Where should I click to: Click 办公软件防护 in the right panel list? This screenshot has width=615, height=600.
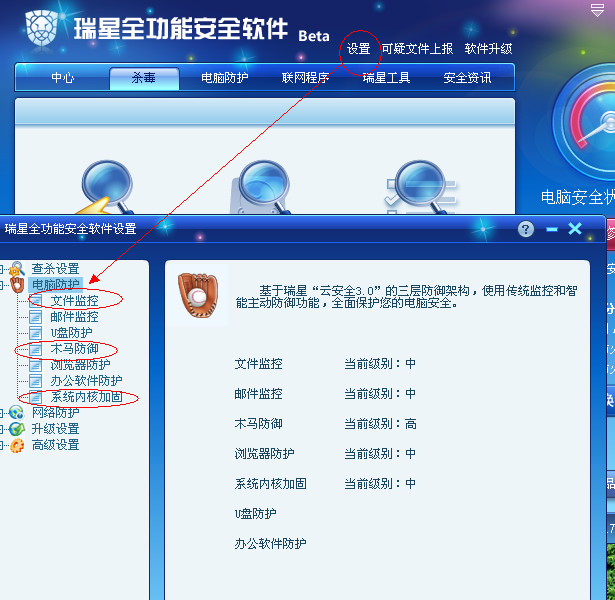pyautogui.click(x=270, y=544)
